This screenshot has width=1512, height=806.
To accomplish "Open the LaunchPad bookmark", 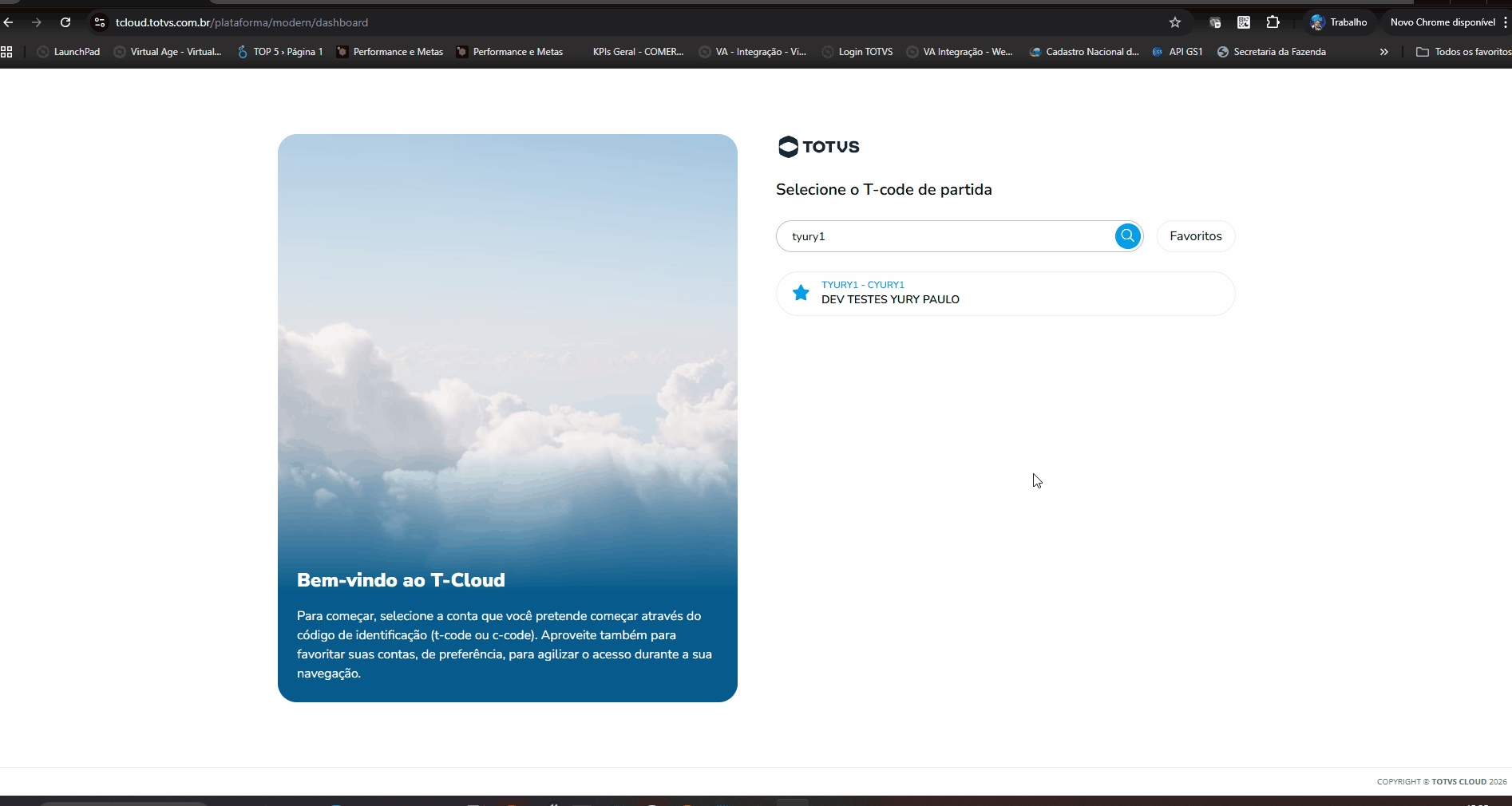I will (69, 52).
